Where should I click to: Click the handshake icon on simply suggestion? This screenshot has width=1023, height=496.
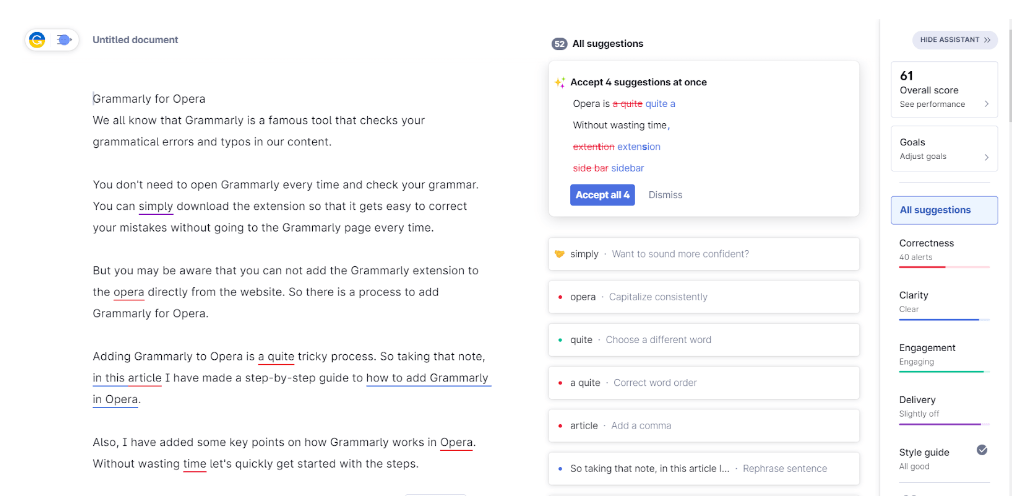[x=559, y=254]
